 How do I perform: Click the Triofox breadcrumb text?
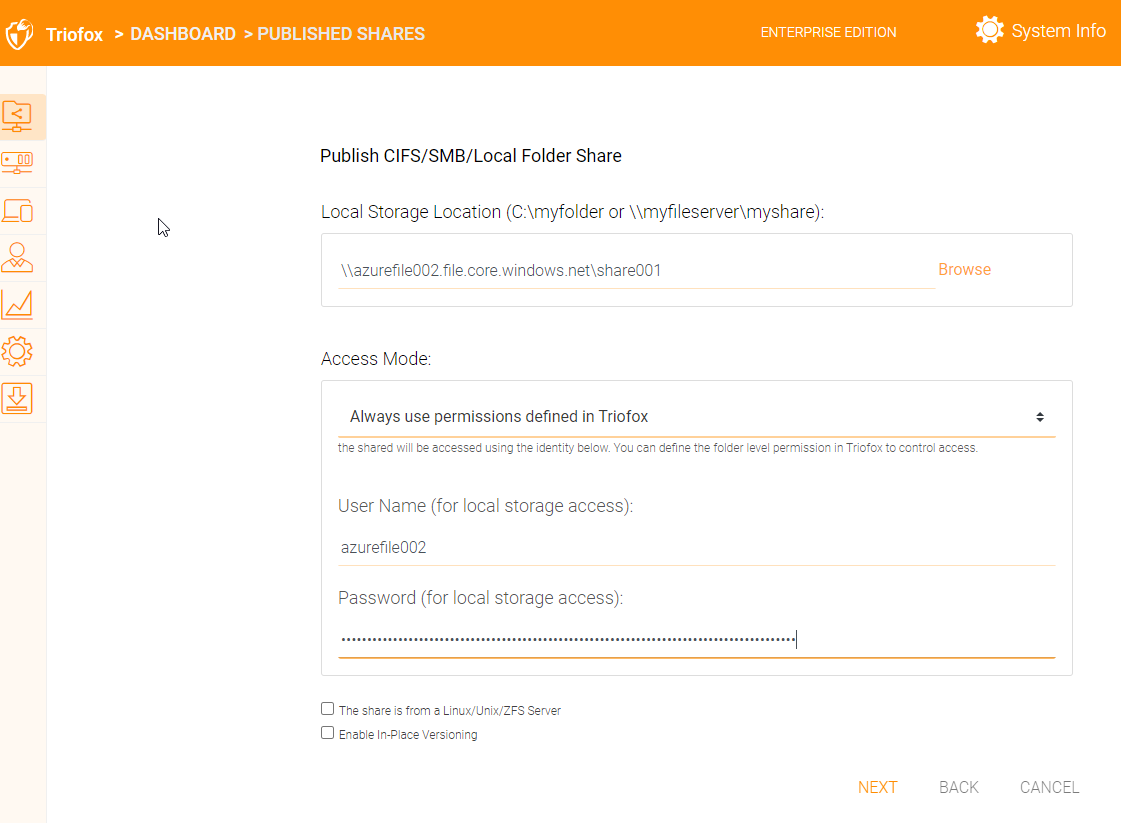74,34
